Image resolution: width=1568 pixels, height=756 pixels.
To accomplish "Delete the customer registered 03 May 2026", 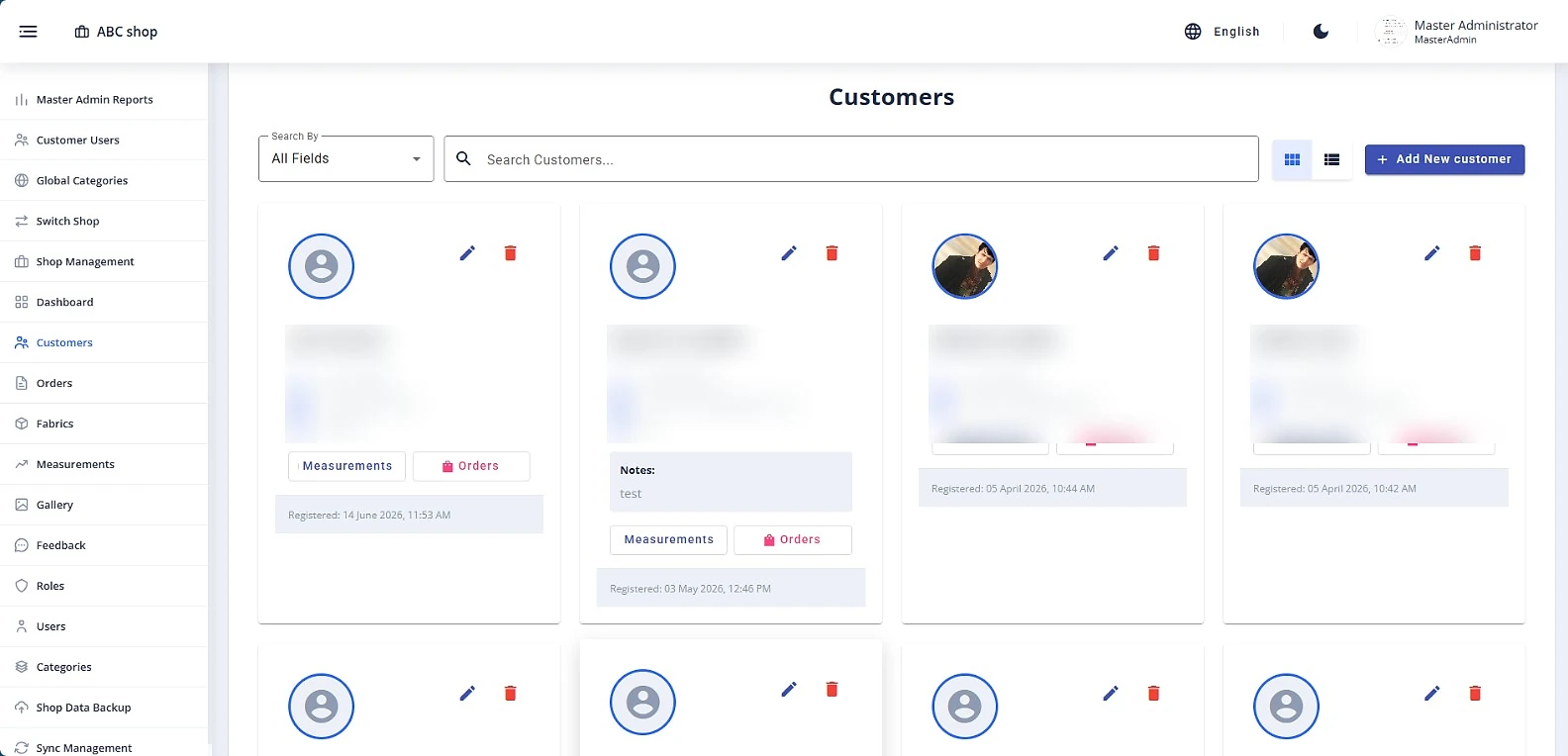I will point(833,253).
